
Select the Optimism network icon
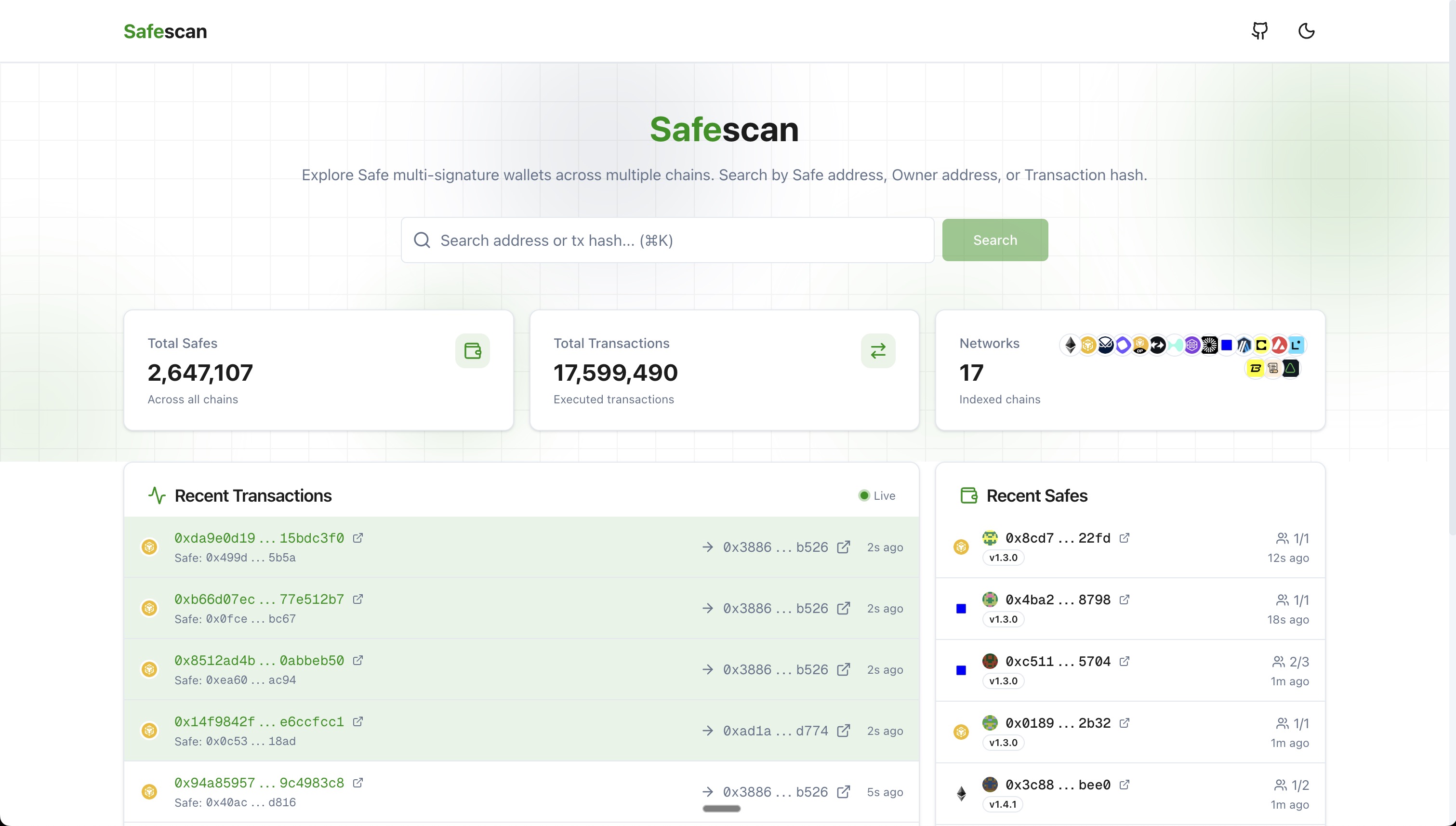click(x=1140, y=345)
